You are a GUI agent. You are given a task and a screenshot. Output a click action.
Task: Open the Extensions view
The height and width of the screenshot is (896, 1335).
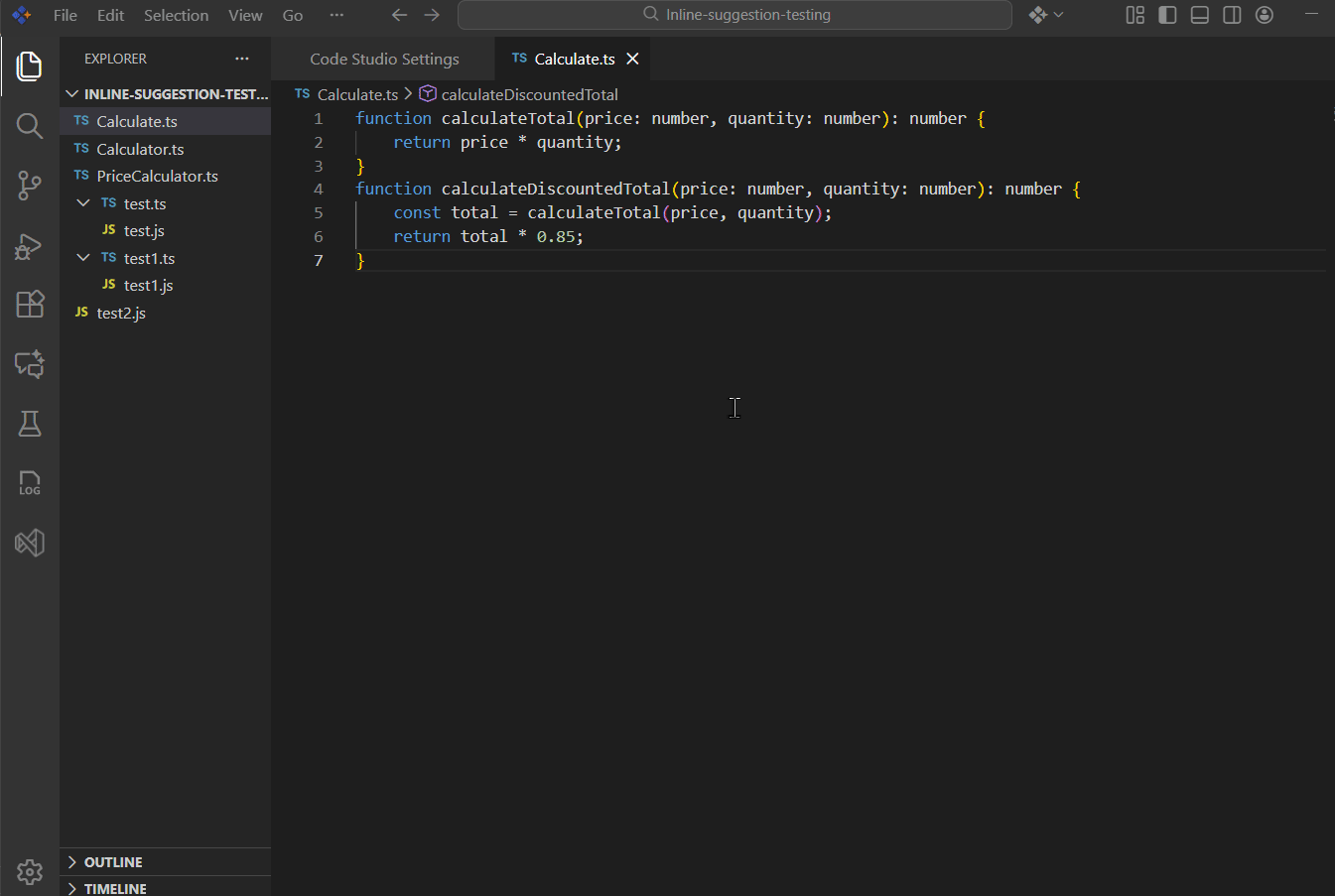(30, 304)
